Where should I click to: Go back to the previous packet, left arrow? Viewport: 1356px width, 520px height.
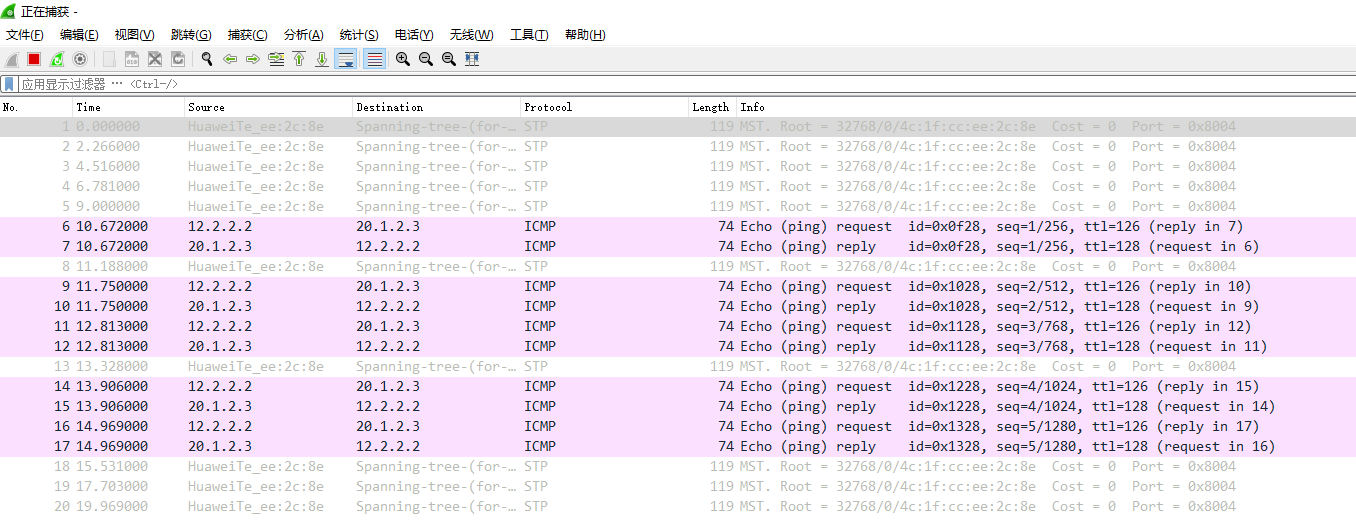click(x=230, y=59)
